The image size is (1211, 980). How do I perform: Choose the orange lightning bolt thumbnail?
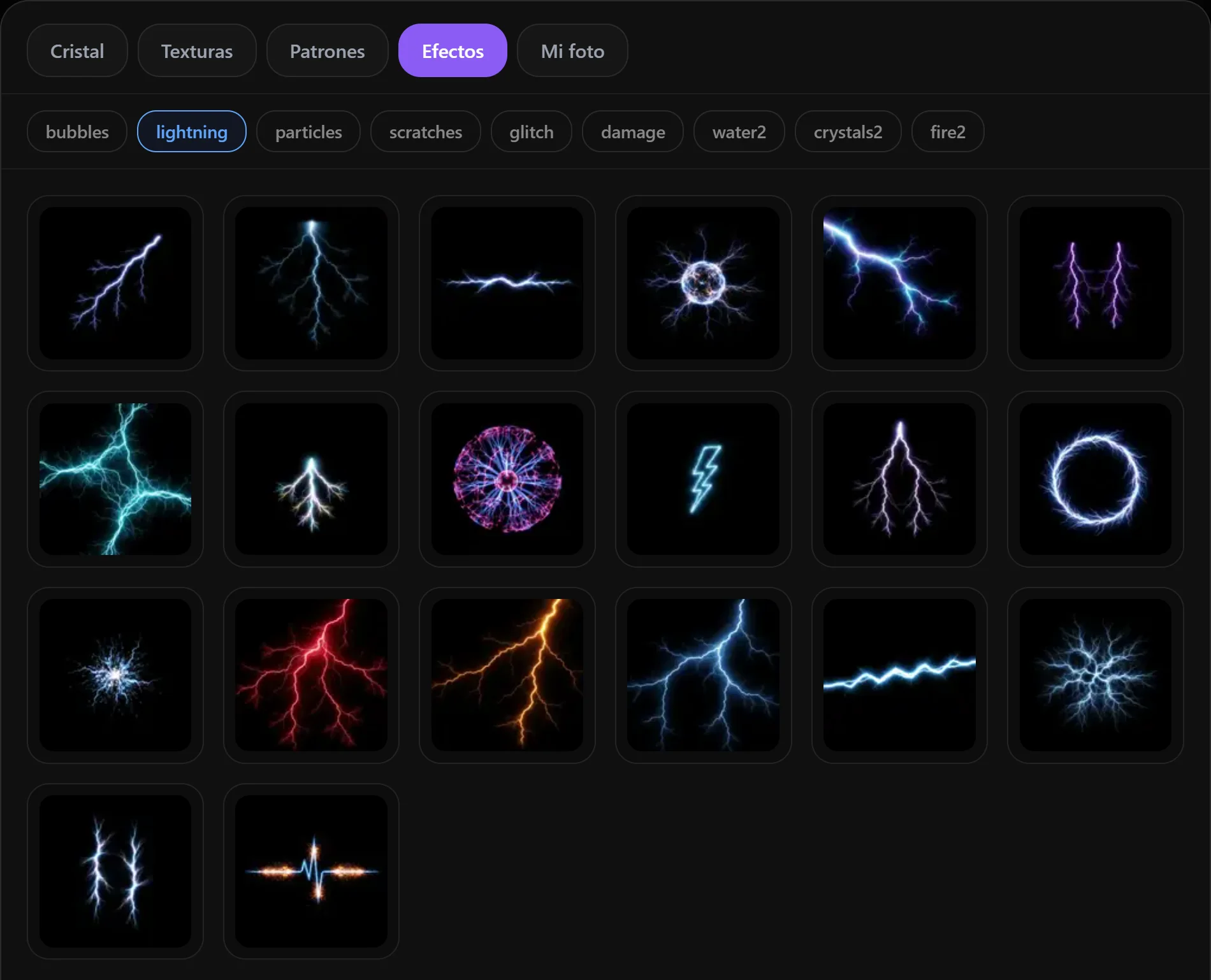coord(507,675)
